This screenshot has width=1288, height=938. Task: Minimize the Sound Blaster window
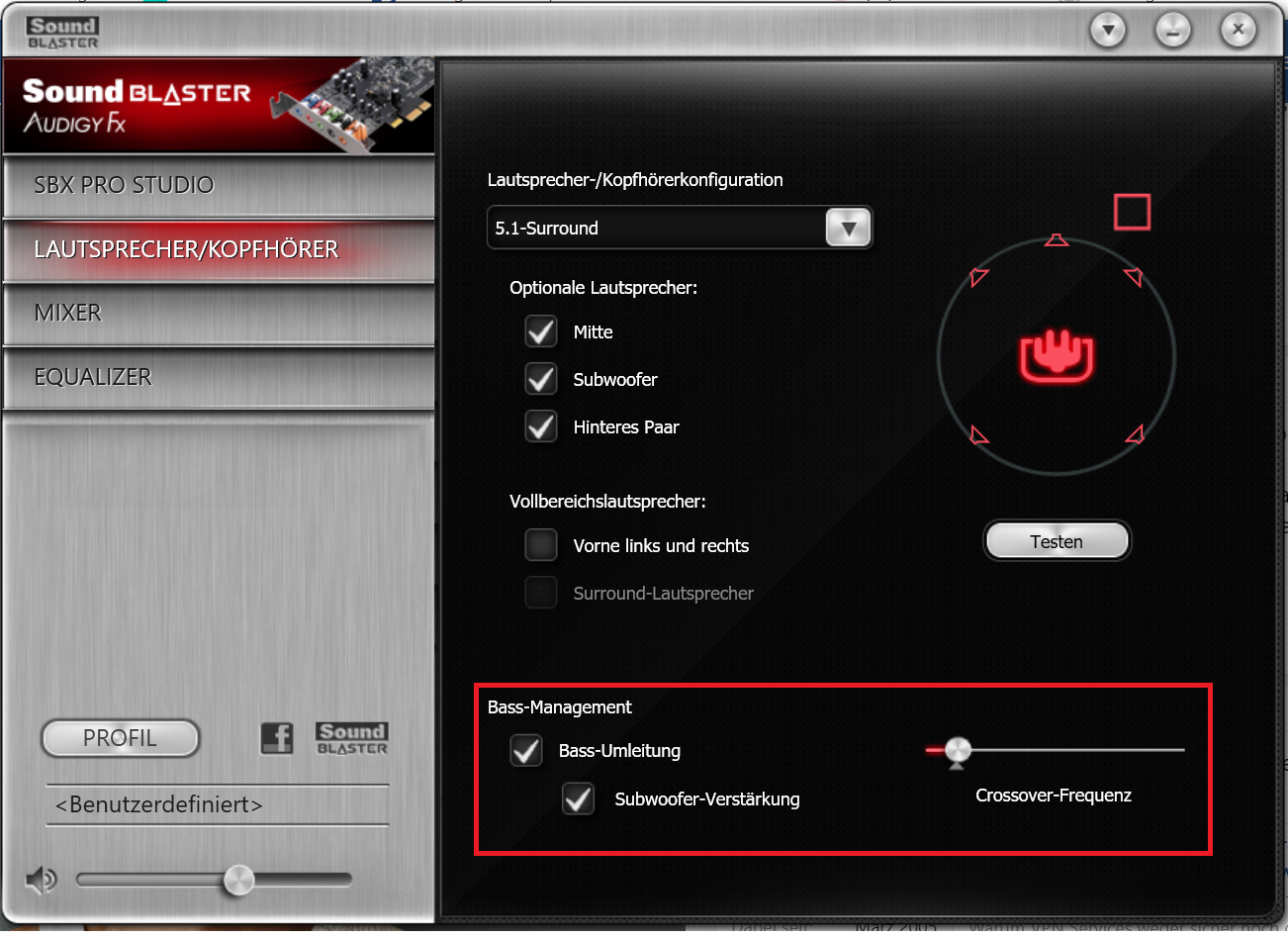1173,31
